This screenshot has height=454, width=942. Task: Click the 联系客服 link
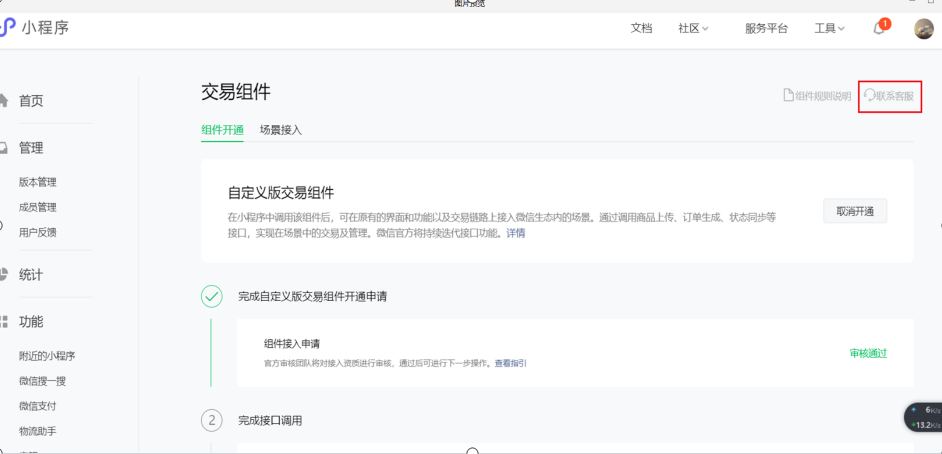tap(895, 95)
